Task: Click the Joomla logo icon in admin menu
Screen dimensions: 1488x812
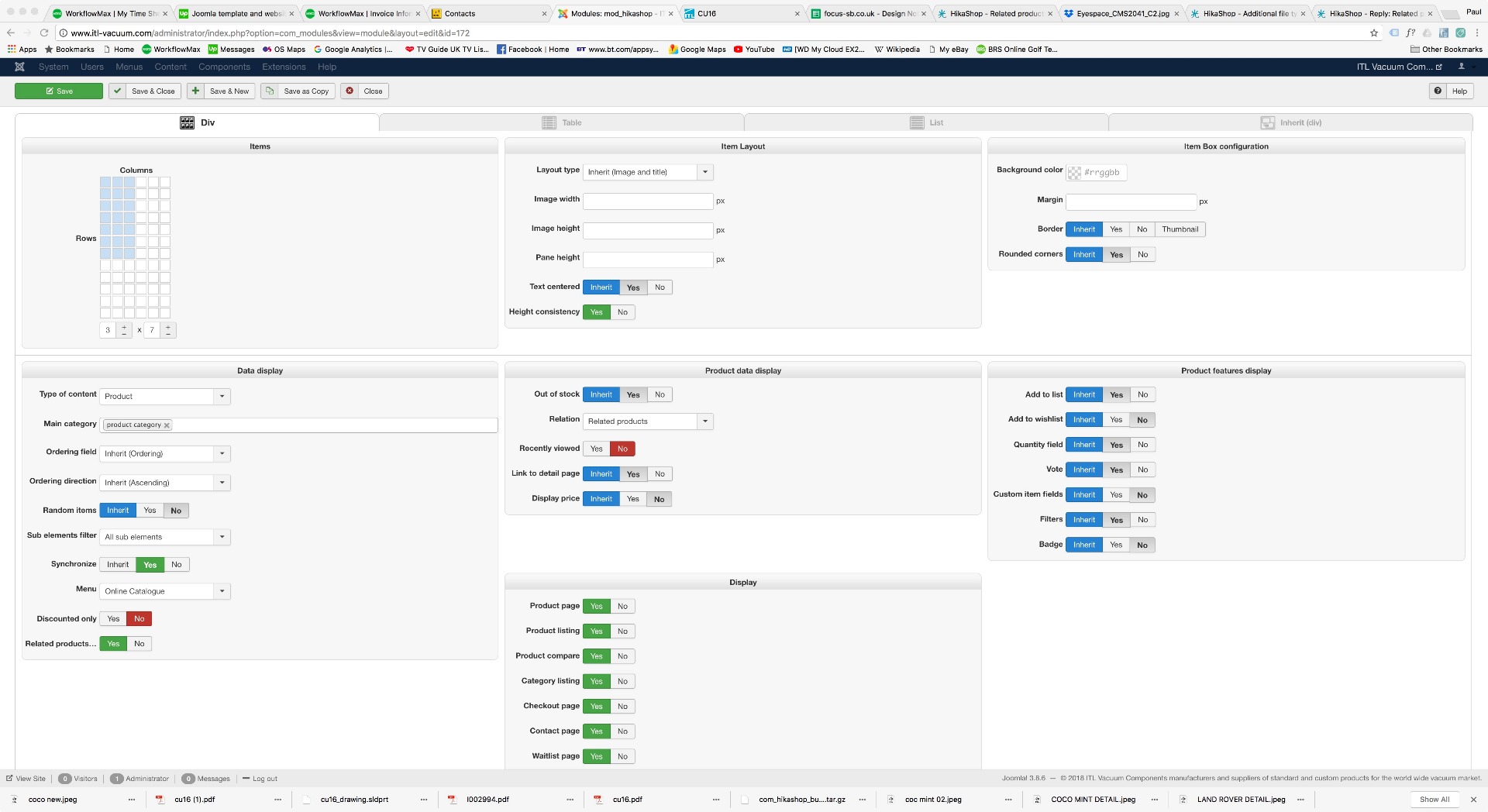Action: coord(20,67)
